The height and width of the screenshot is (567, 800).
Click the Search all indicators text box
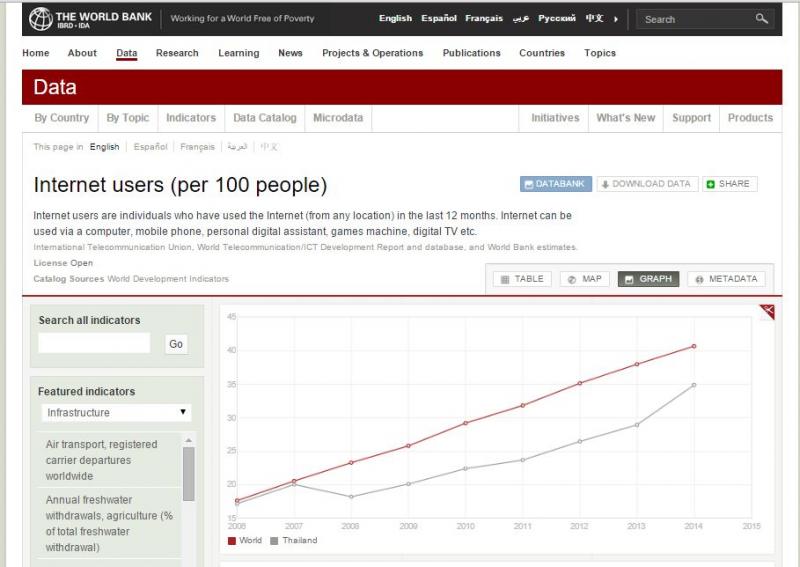tap(94, 343)
